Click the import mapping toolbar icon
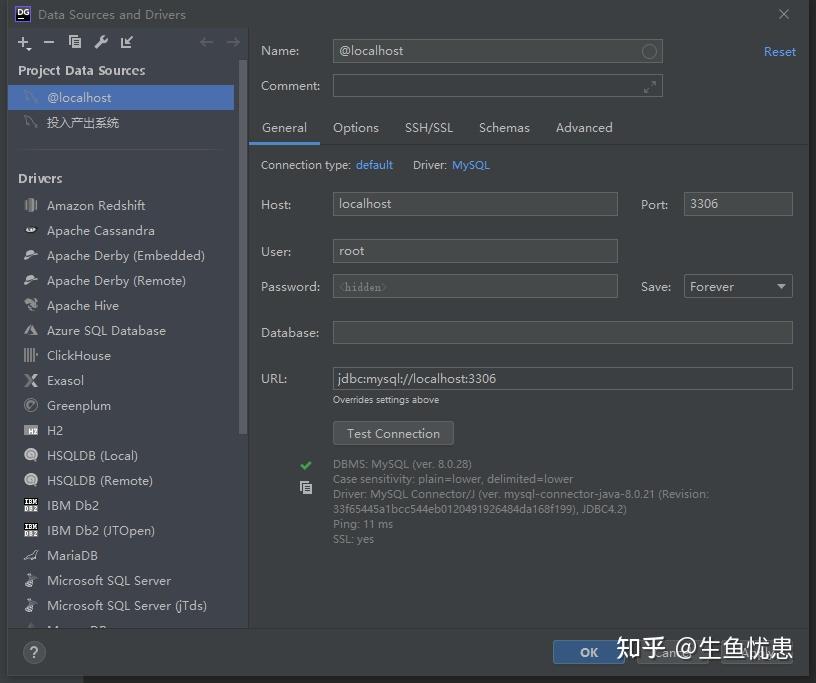Screen dimensions: 816x683 click(x=126, y=42)
